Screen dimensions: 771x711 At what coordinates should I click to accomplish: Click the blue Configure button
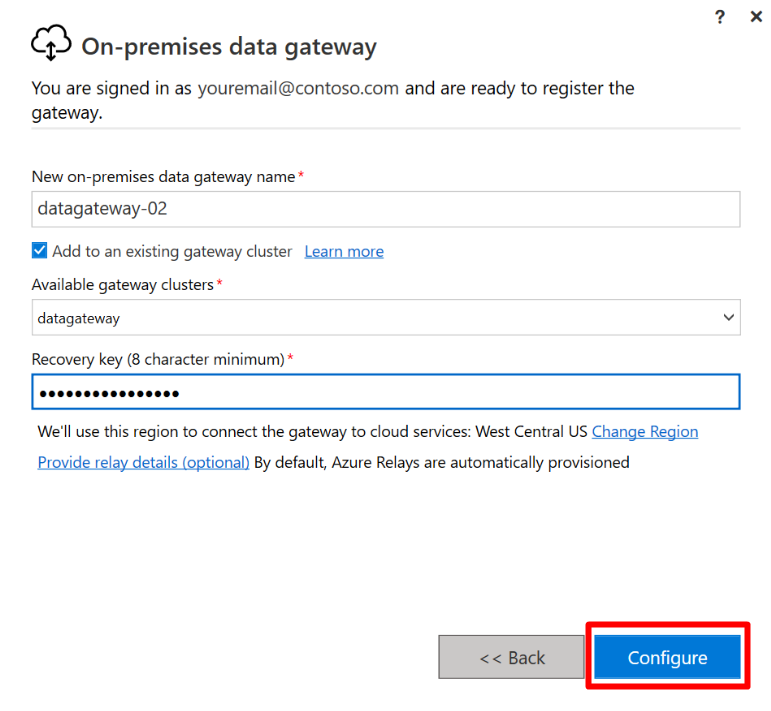667,657
